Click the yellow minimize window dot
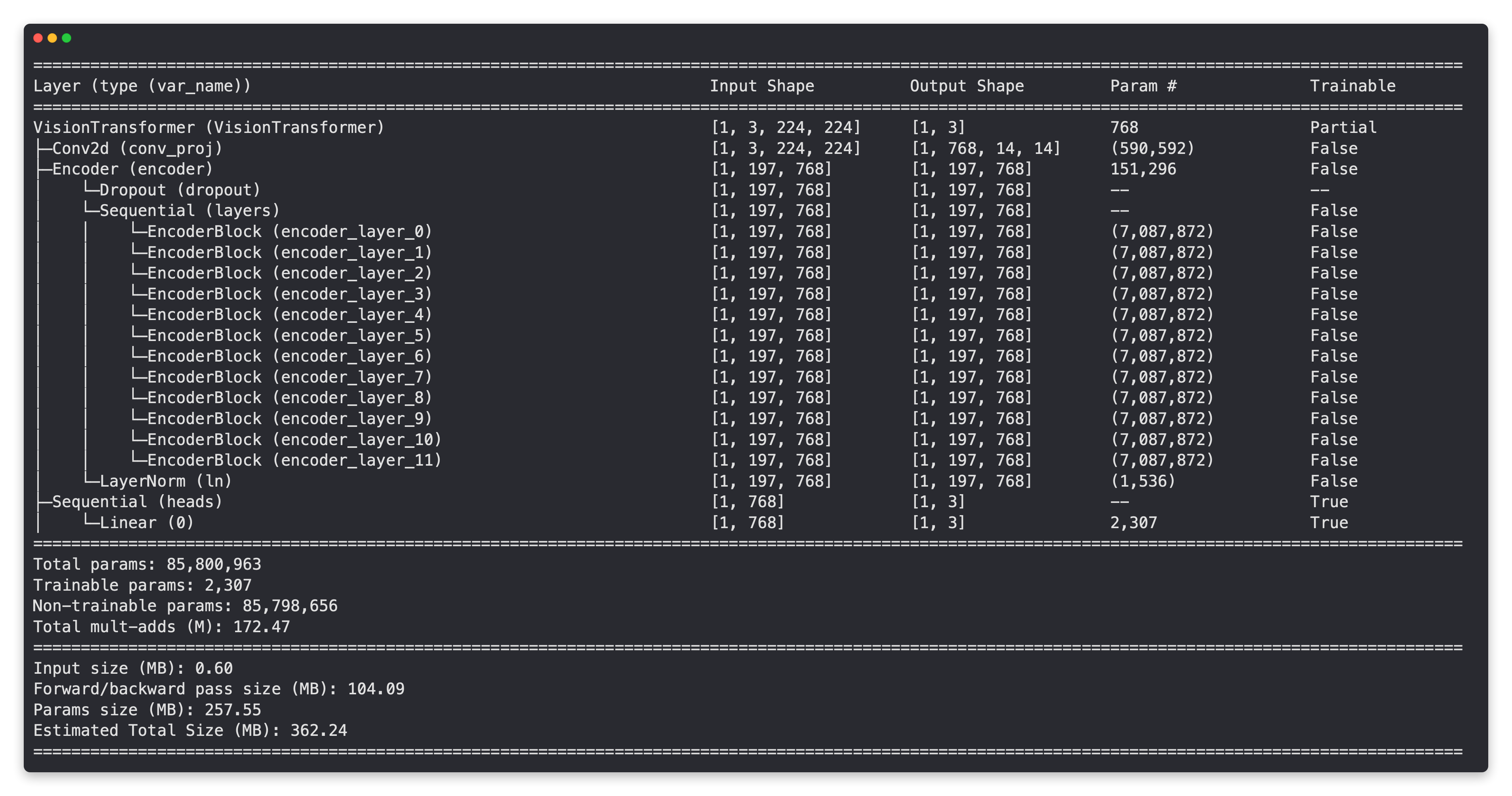This screenshot has height=796, width=1512. [x=52, y=38]
